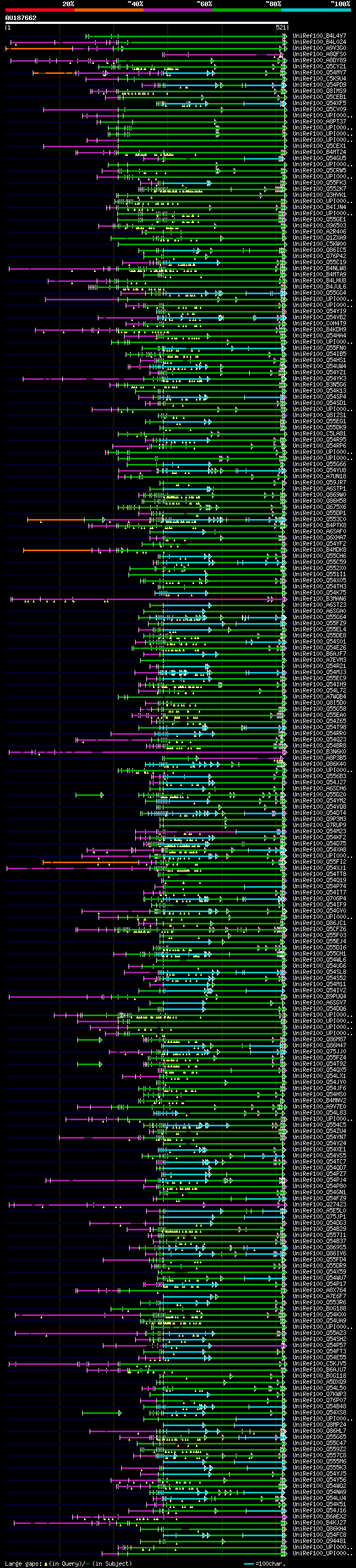Select the UniRef100_C5LA81 accession
This screenshot has width=356, height=1568.
pos(319,433)
